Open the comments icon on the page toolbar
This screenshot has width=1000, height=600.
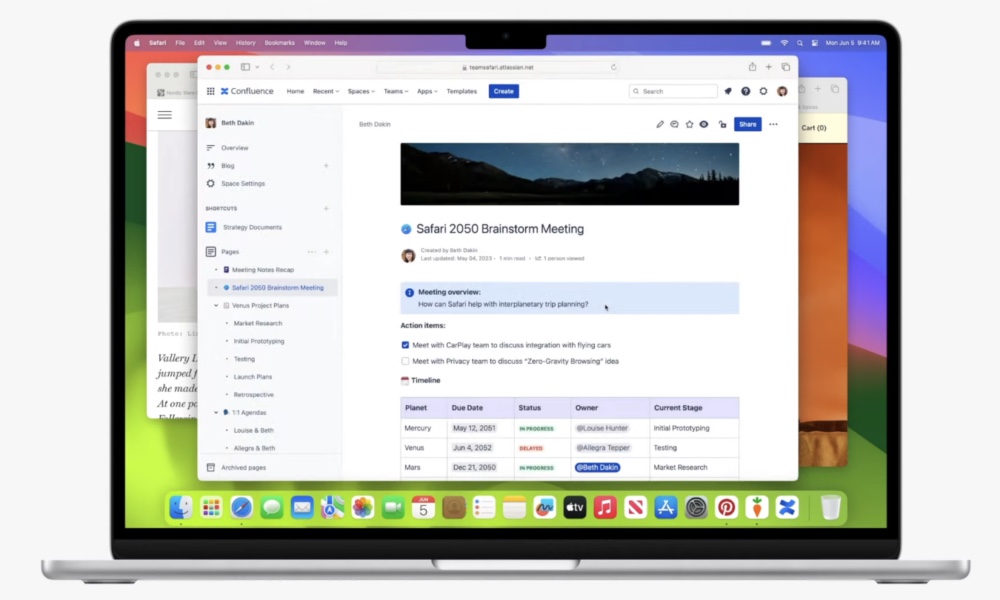point(674,124)
